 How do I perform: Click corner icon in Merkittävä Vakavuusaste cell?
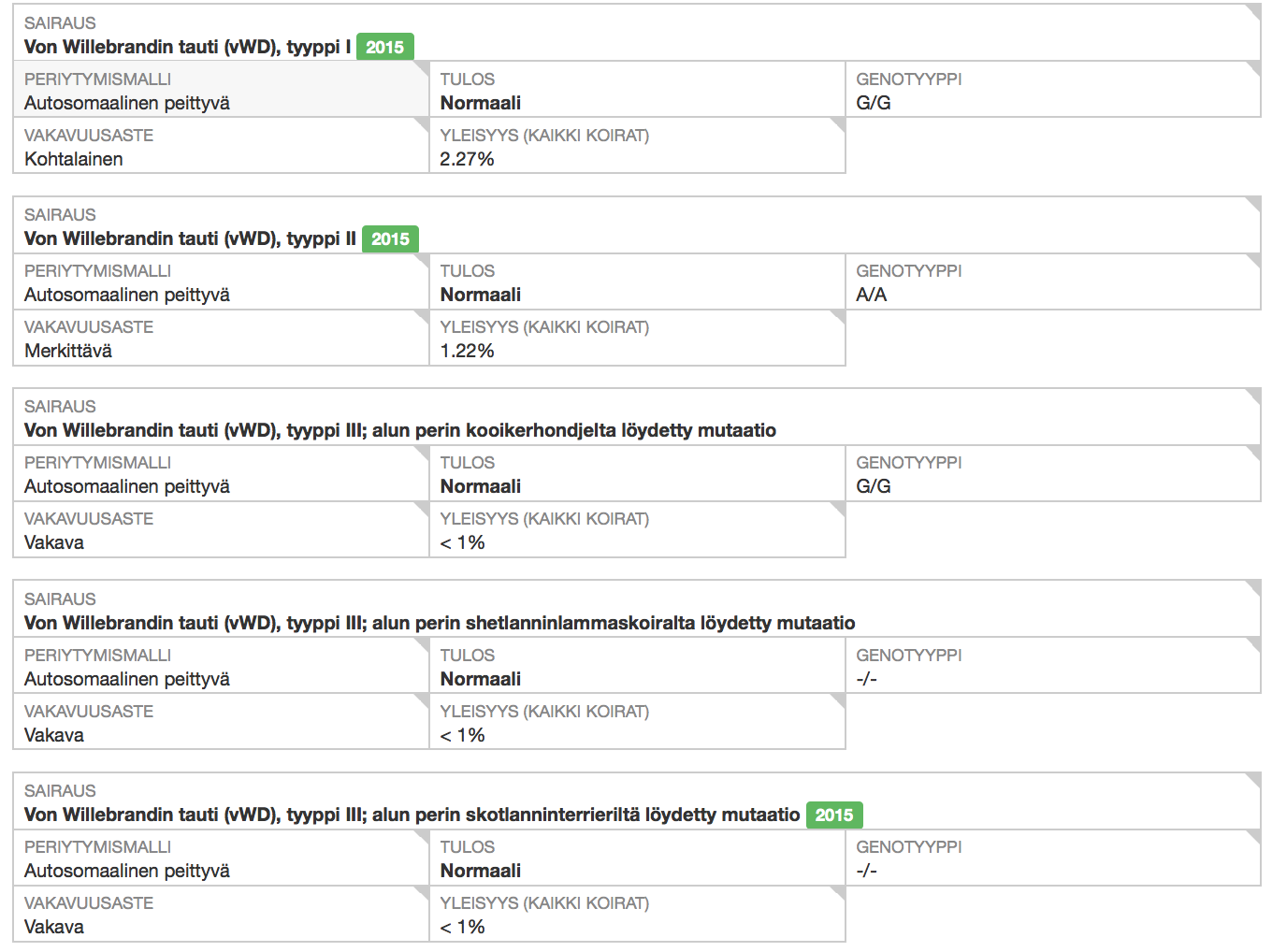click(x=422, y=316)
